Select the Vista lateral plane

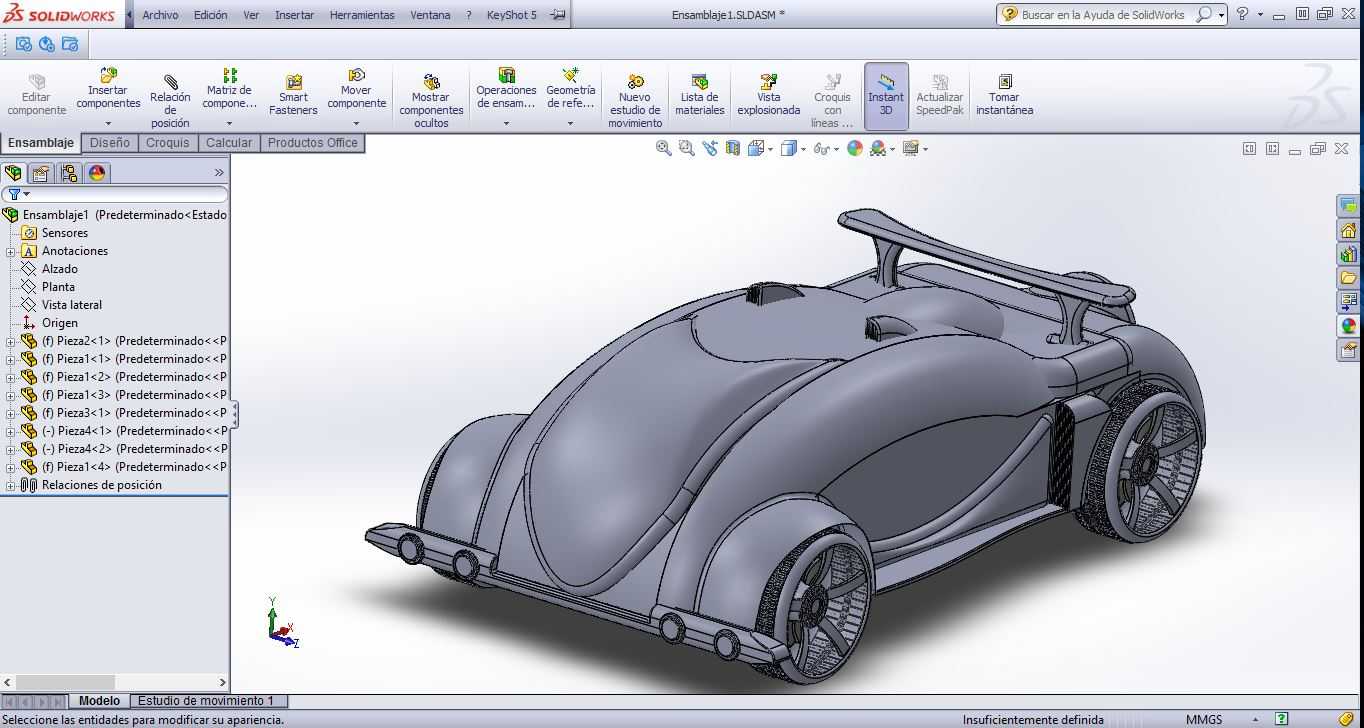[x=61, y=305]
